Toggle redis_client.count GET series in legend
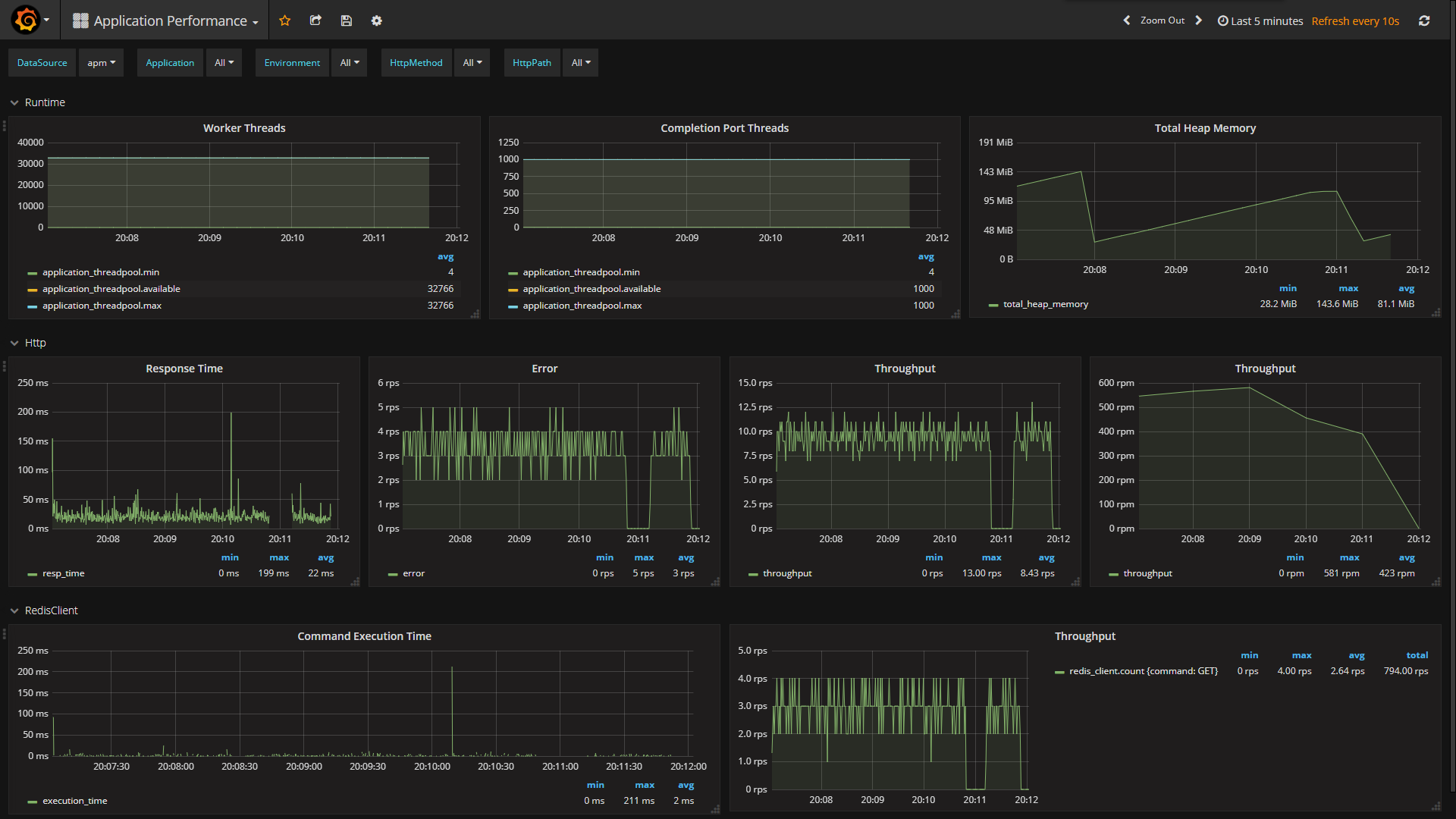 coord(1144,671)
